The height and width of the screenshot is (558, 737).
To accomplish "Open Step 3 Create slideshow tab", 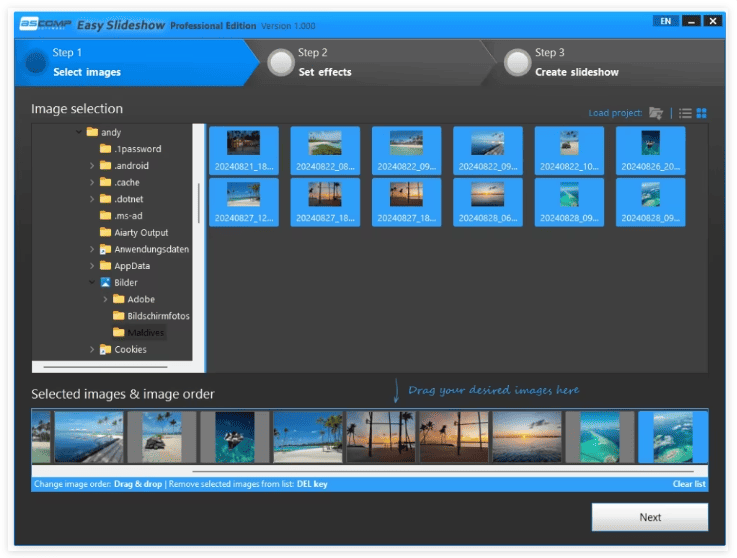I will (x=605, y=63).
